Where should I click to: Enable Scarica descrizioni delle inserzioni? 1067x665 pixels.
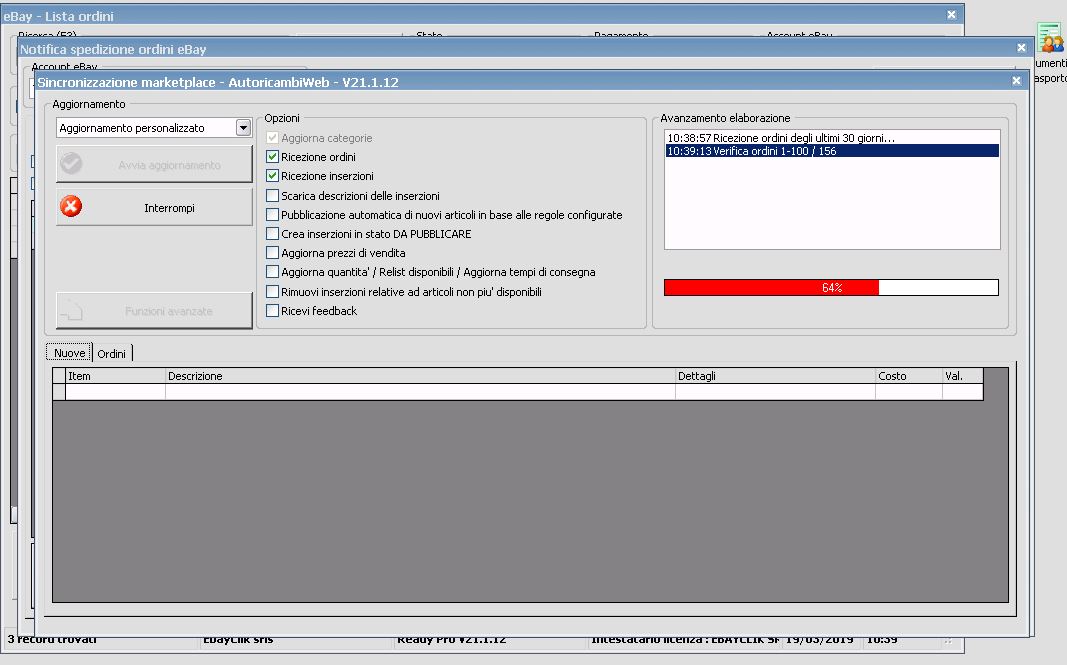point(272,195)
